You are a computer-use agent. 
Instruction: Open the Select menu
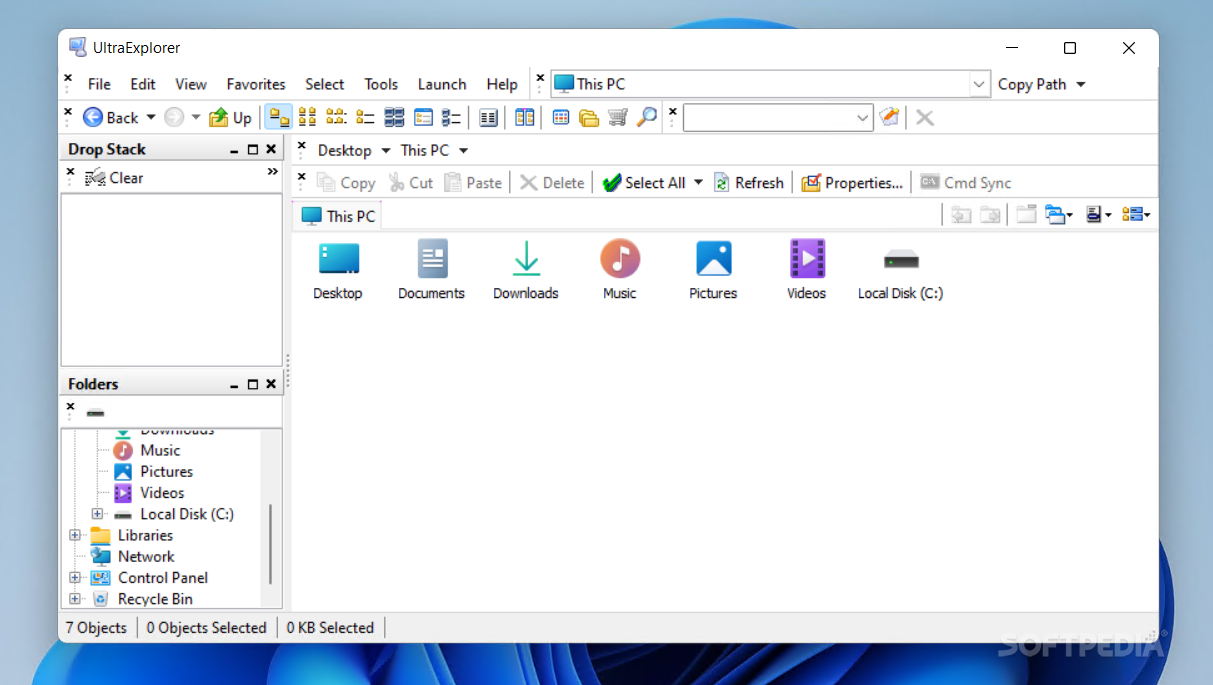tap(325, 84)
